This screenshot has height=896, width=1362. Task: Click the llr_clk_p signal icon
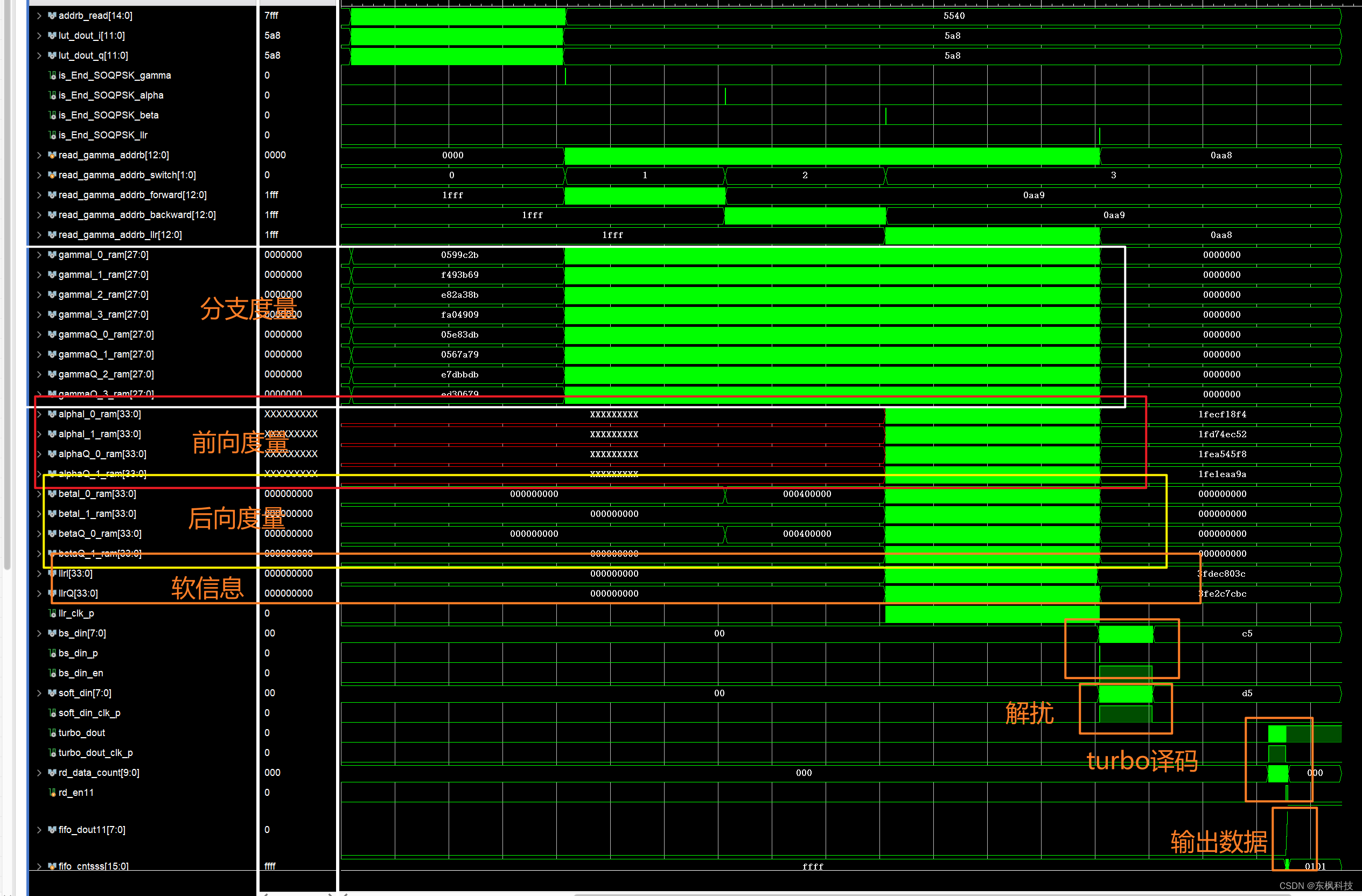52,613
